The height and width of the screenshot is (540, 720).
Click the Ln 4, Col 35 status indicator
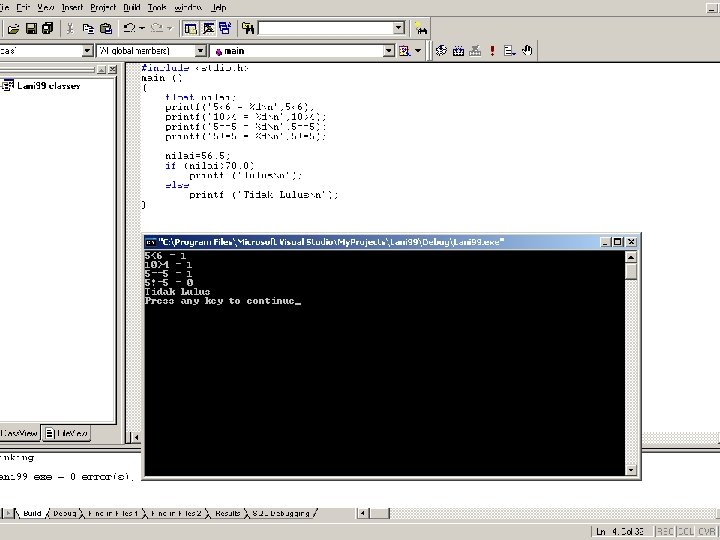(622, 532)
